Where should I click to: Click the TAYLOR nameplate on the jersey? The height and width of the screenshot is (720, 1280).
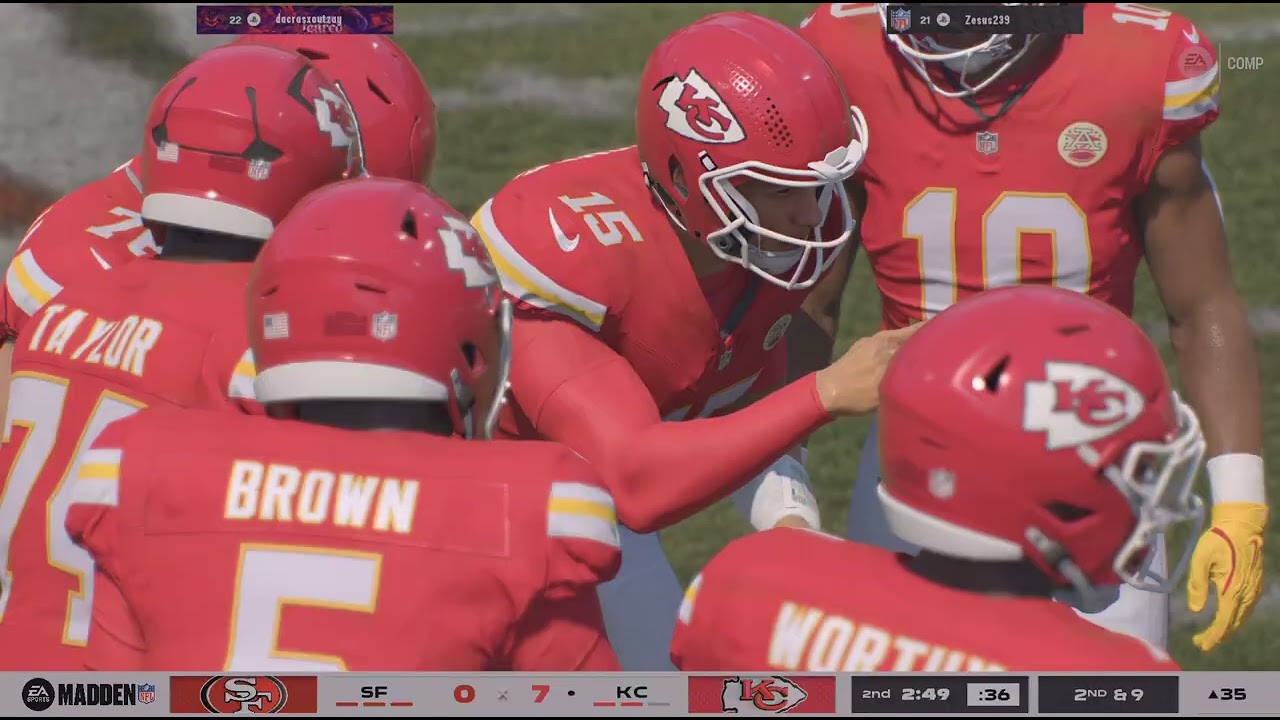point(93,339)
